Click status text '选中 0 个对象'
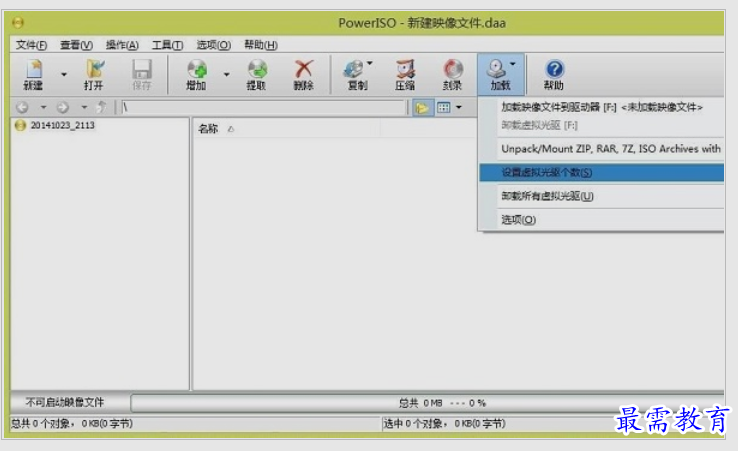 pyautogui.click(x=413, y=424)
